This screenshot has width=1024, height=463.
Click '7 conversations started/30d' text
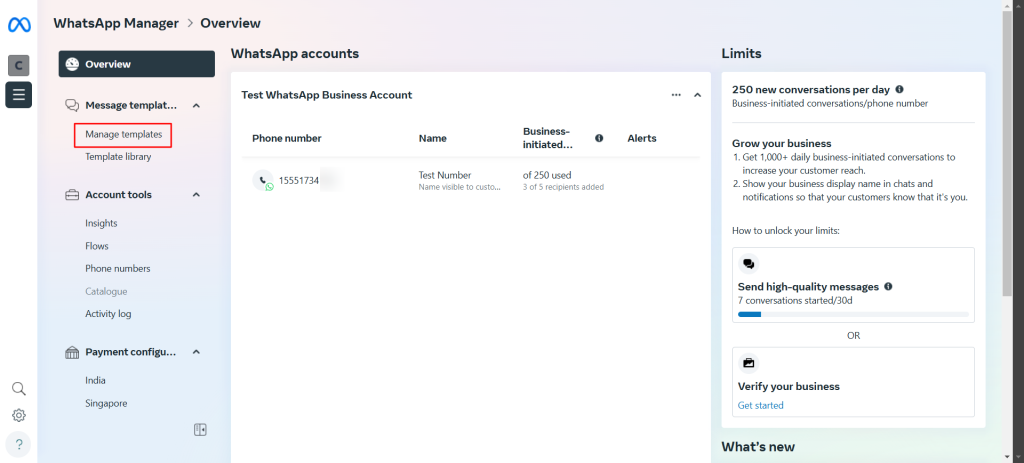[795, 301]
